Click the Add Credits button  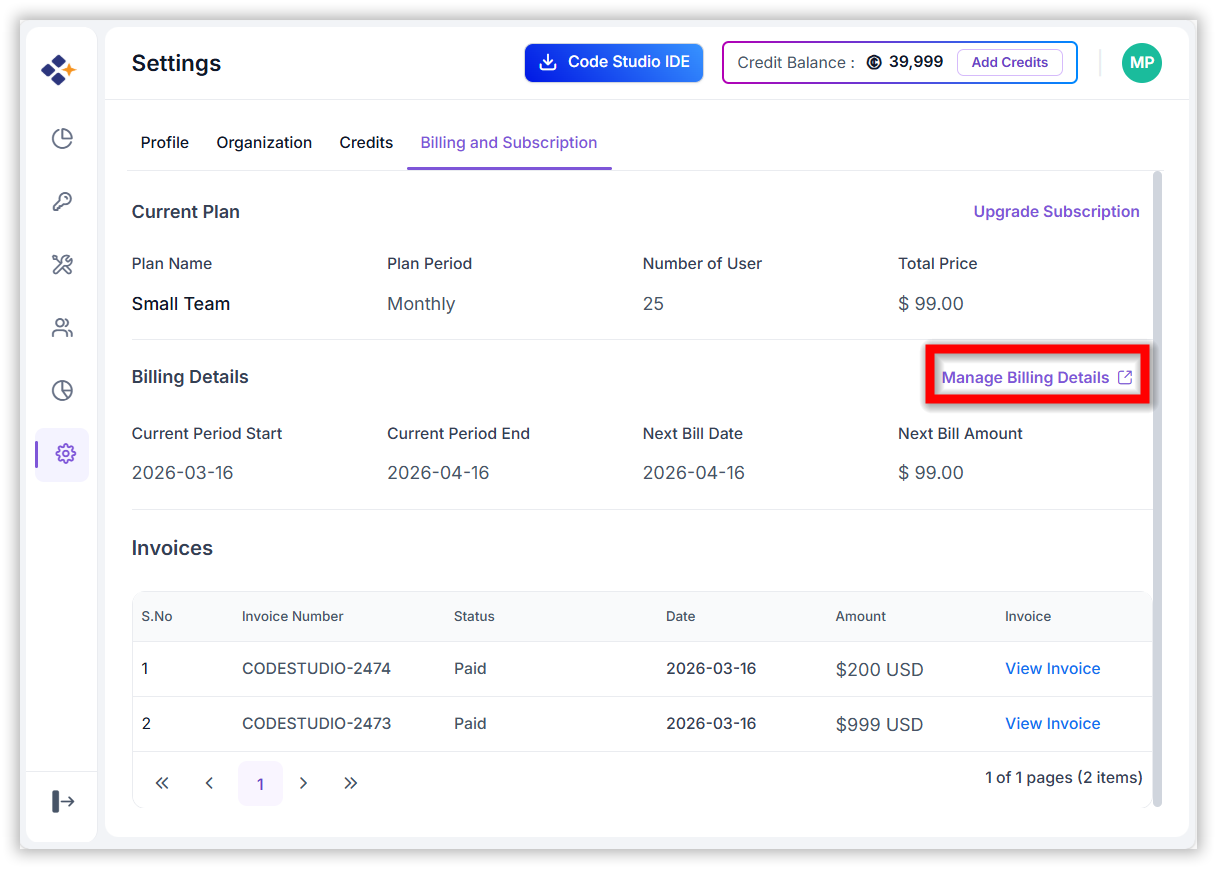[1009, 62]
